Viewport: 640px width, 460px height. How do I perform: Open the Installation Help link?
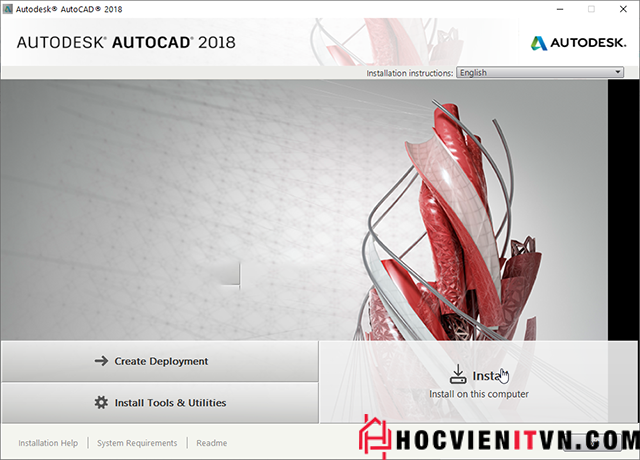click(48, 443)
